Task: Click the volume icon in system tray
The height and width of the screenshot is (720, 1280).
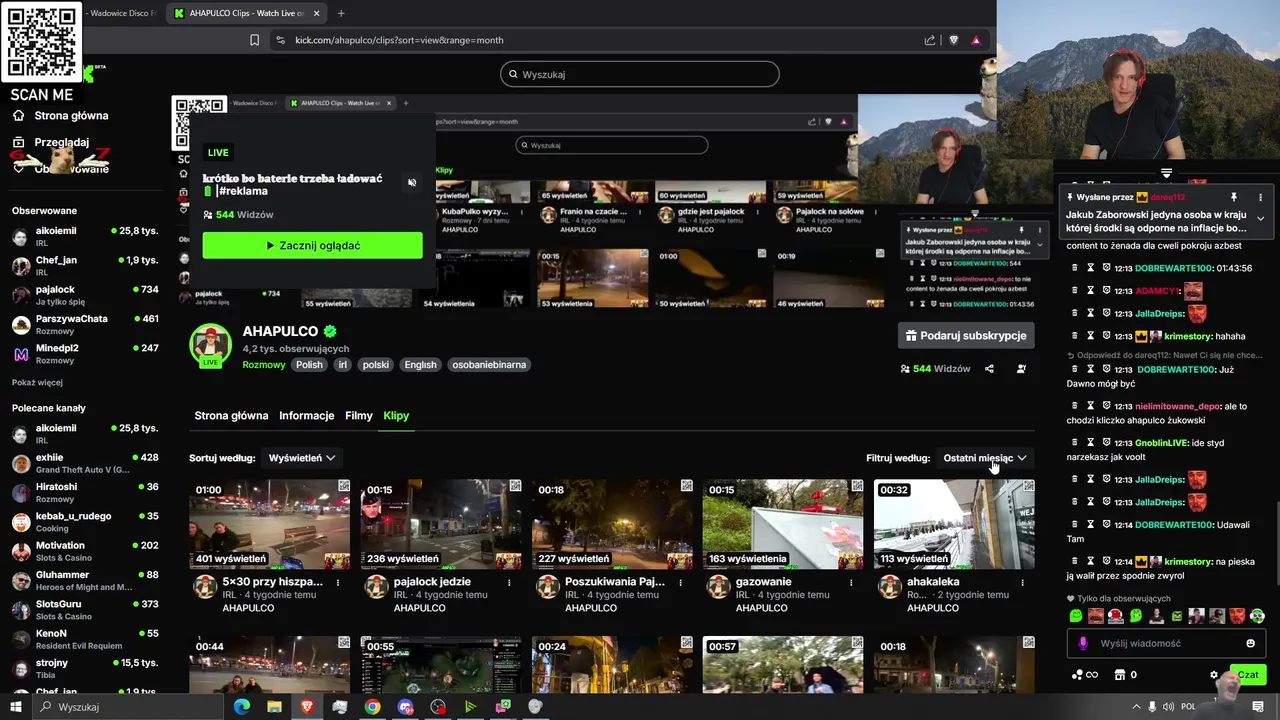Action: (1170, 707)
